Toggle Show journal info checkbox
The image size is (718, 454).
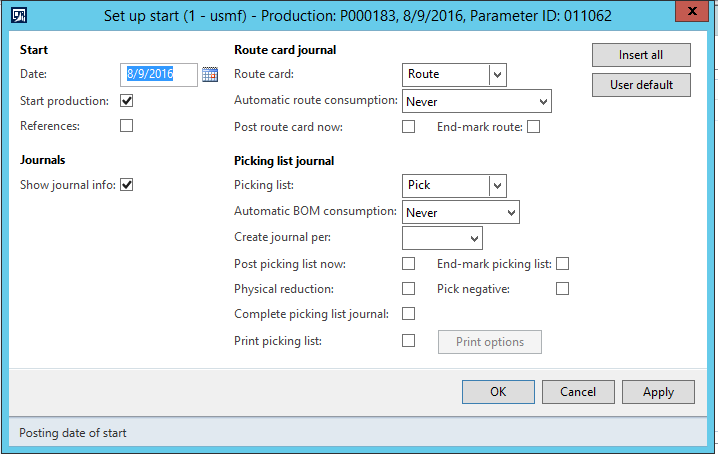point(127,185)
